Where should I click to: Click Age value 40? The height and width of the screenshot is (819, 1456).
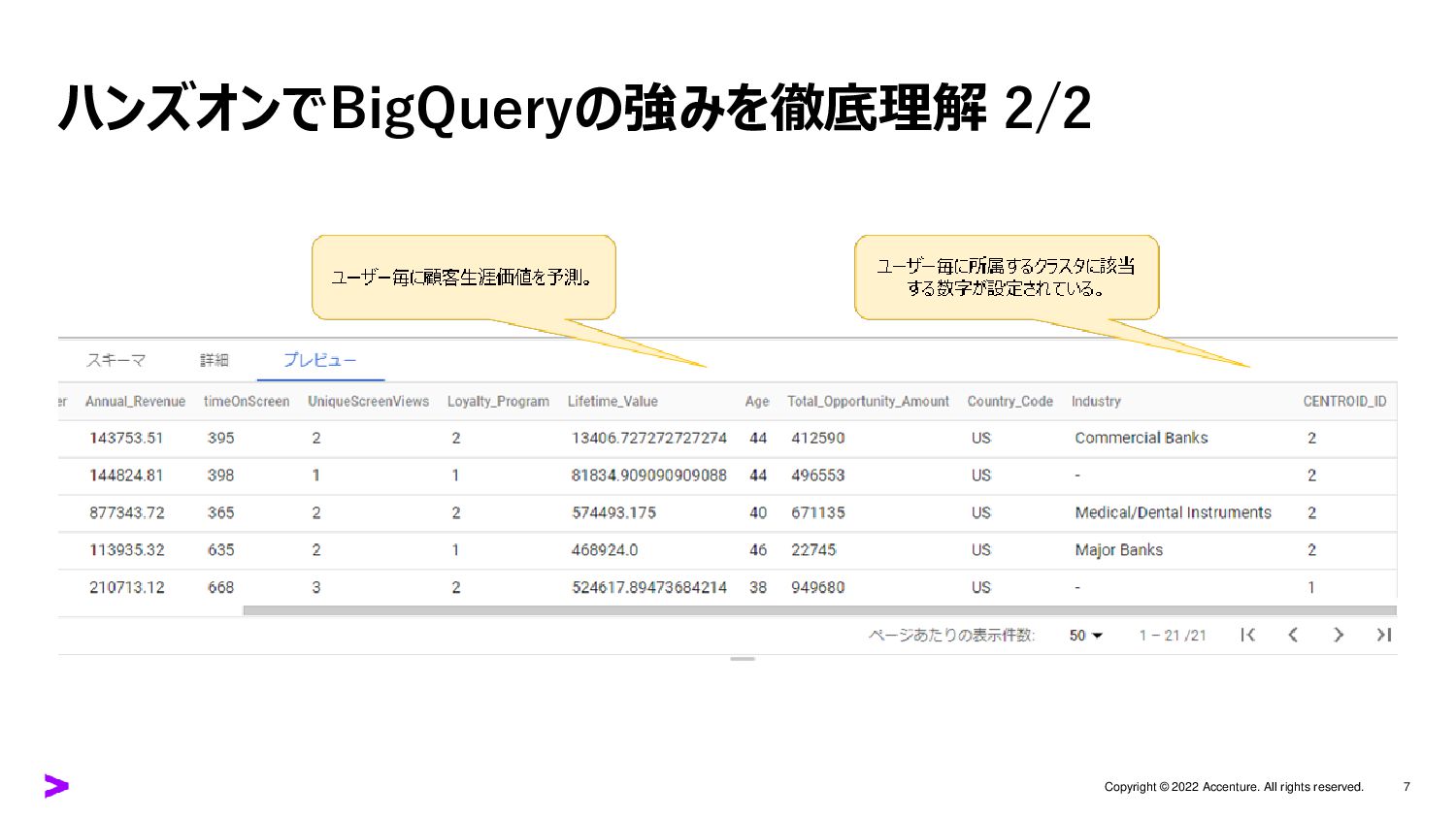click(x=758, y=512)
